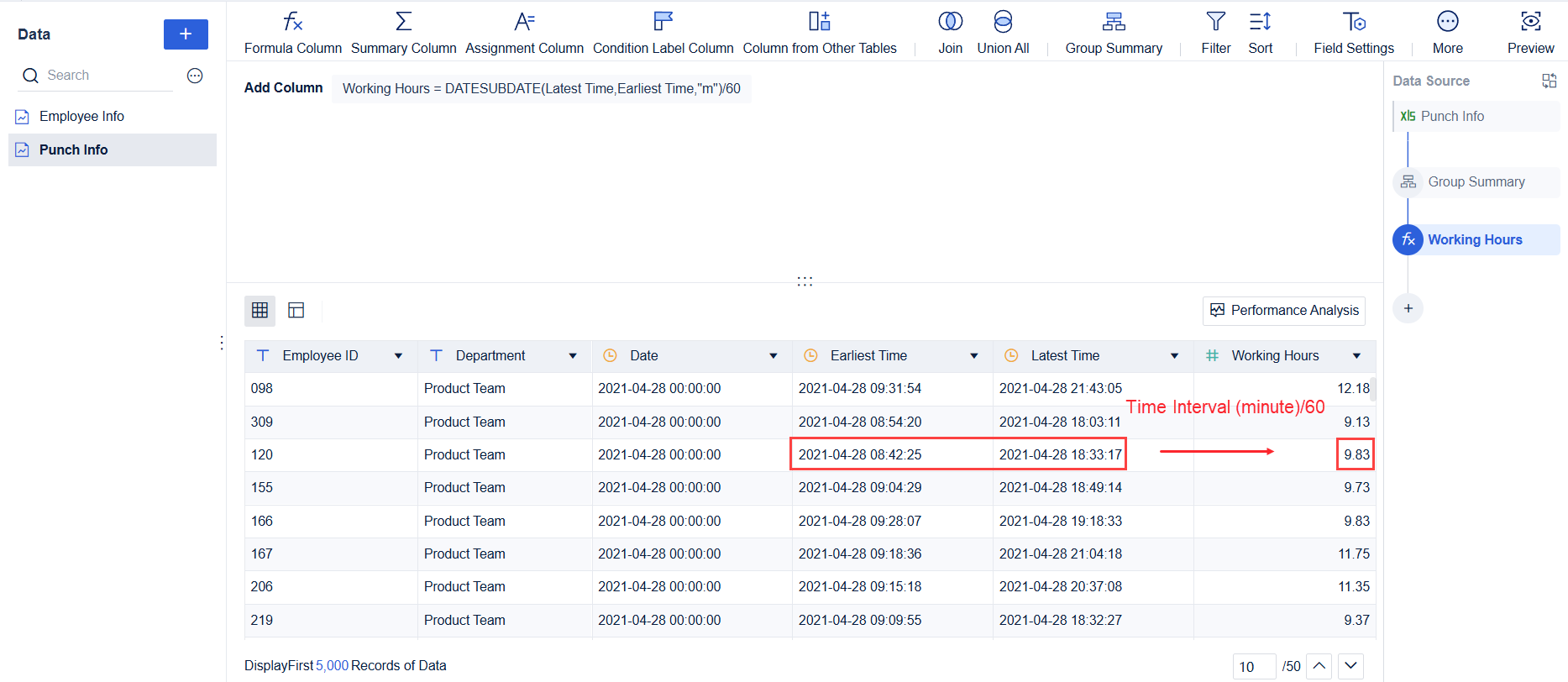Go to previous page with up arrow
Image resolution: width=1568 pixels, height=682 pixels.
[x=1319, y=666]
